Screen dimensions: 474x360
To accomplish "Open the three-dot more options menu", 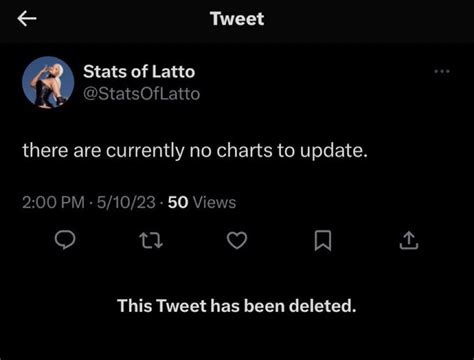I will (442, 71).
